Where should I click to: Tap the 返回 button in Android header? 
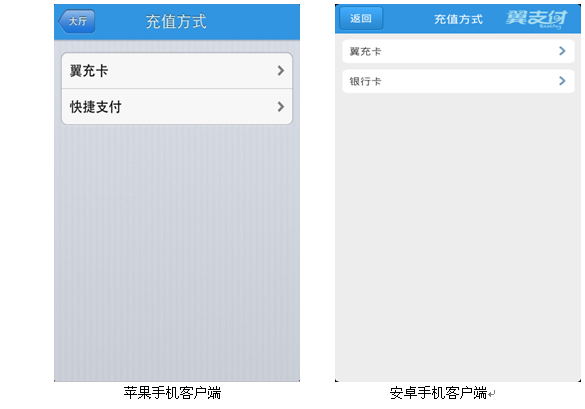pos(361,18)
